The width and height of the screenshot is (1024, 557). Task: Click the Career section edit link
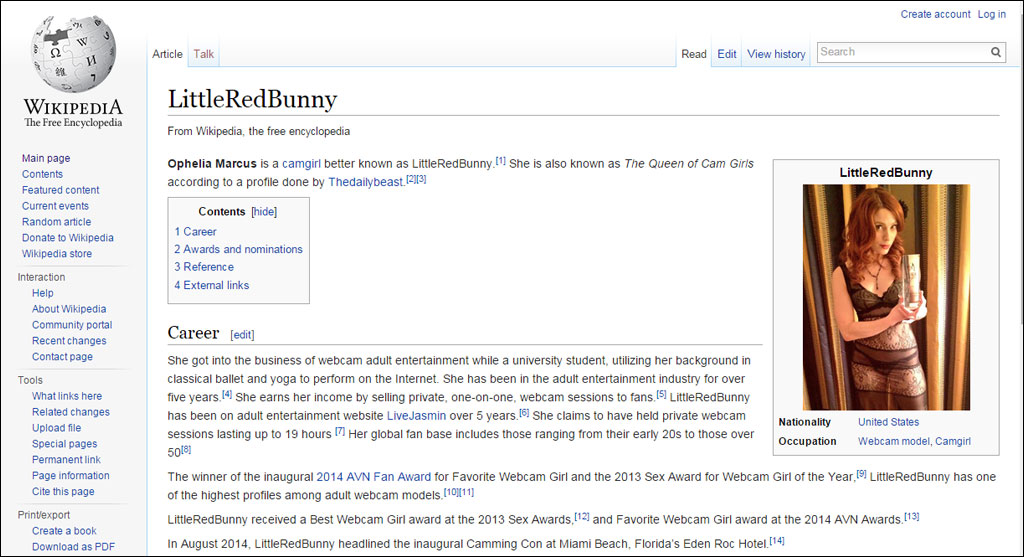(242, 335)
